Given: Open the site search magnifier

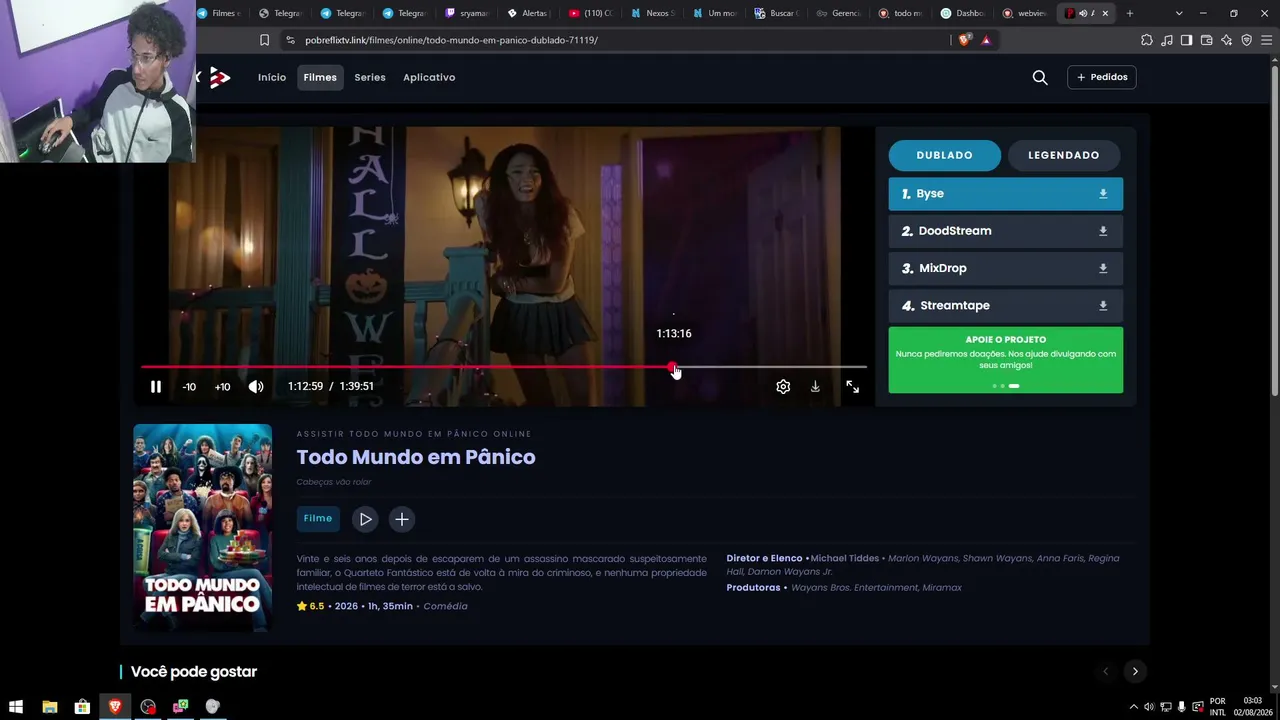Looking at the screenshot, I should coord(1040,77).
